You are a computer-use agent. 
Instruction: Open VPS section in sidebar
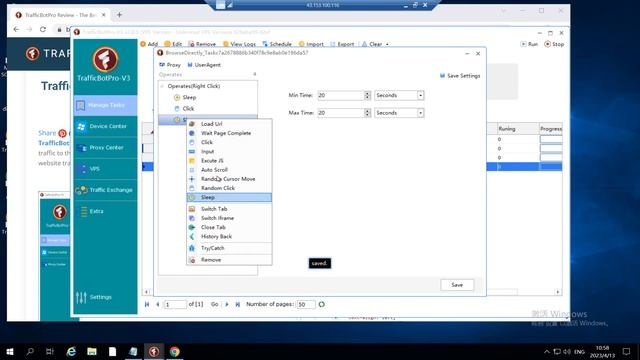105,169
